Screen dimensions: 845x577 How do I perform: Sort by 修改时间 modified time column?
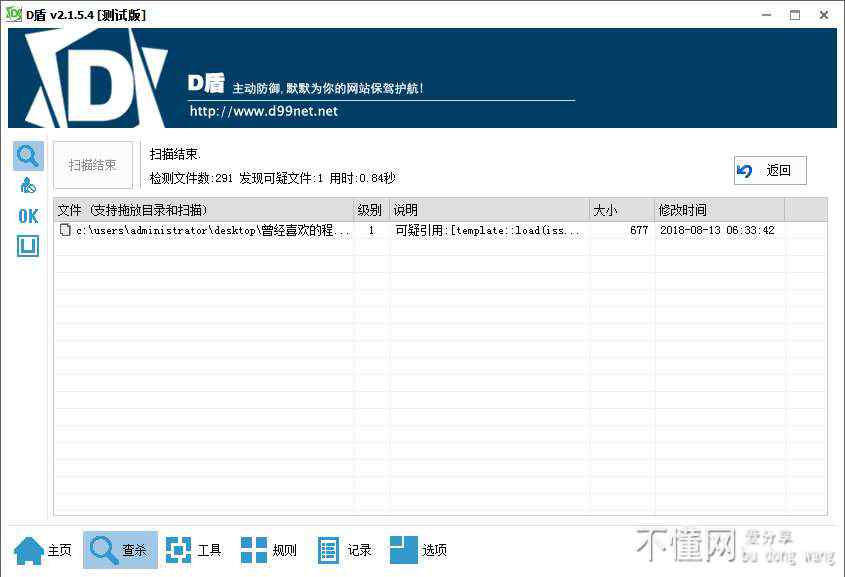coord(718,210)
